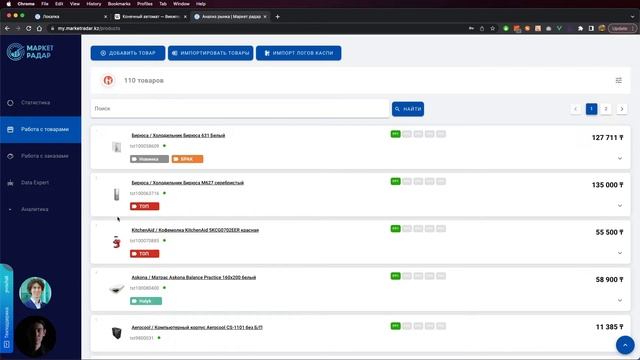The image size is (640, 360).
Task: Click the browser home icon
Action: pos(39,29)
